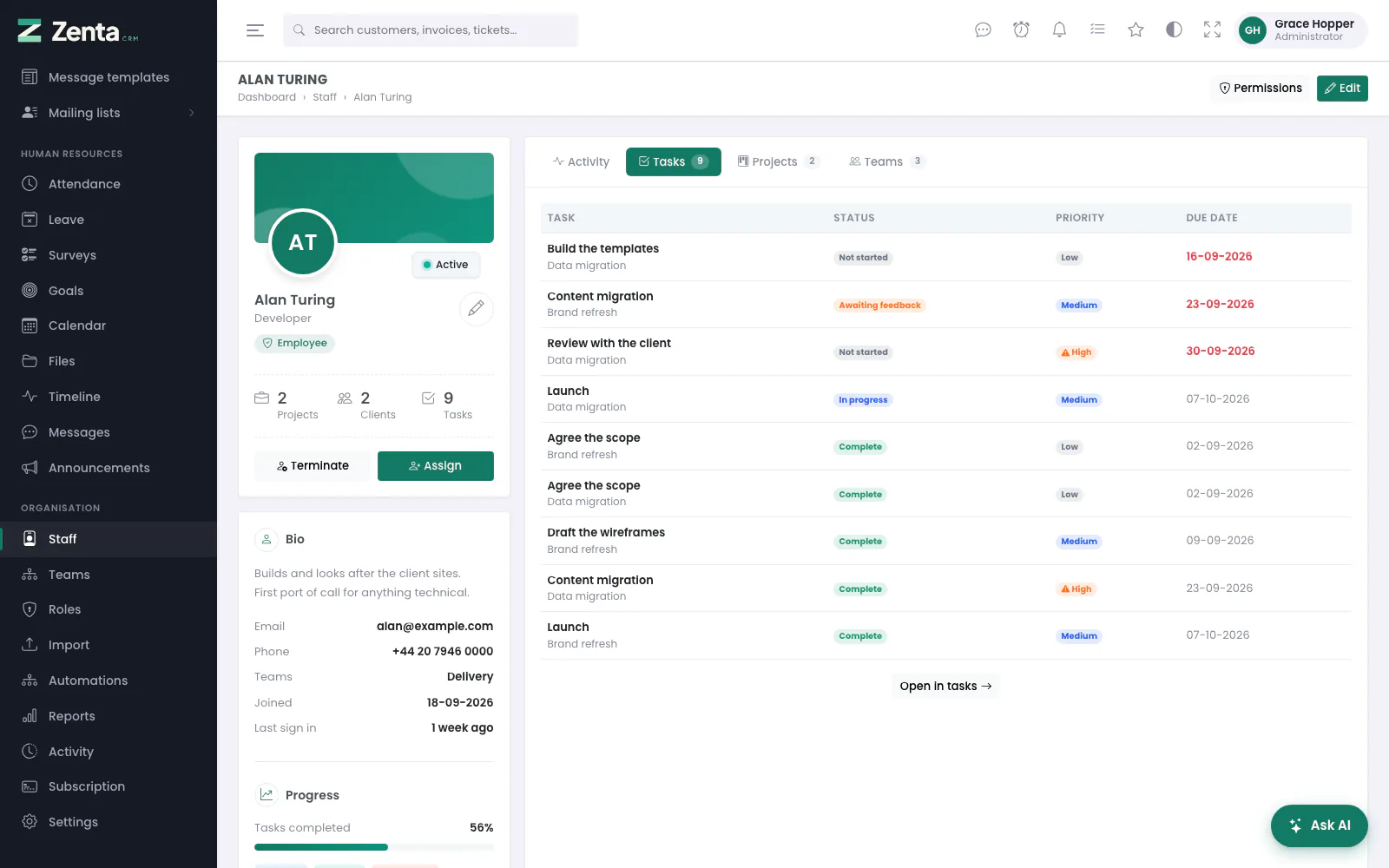
Task: Click the Permissions button
Action: [1261, 89]
